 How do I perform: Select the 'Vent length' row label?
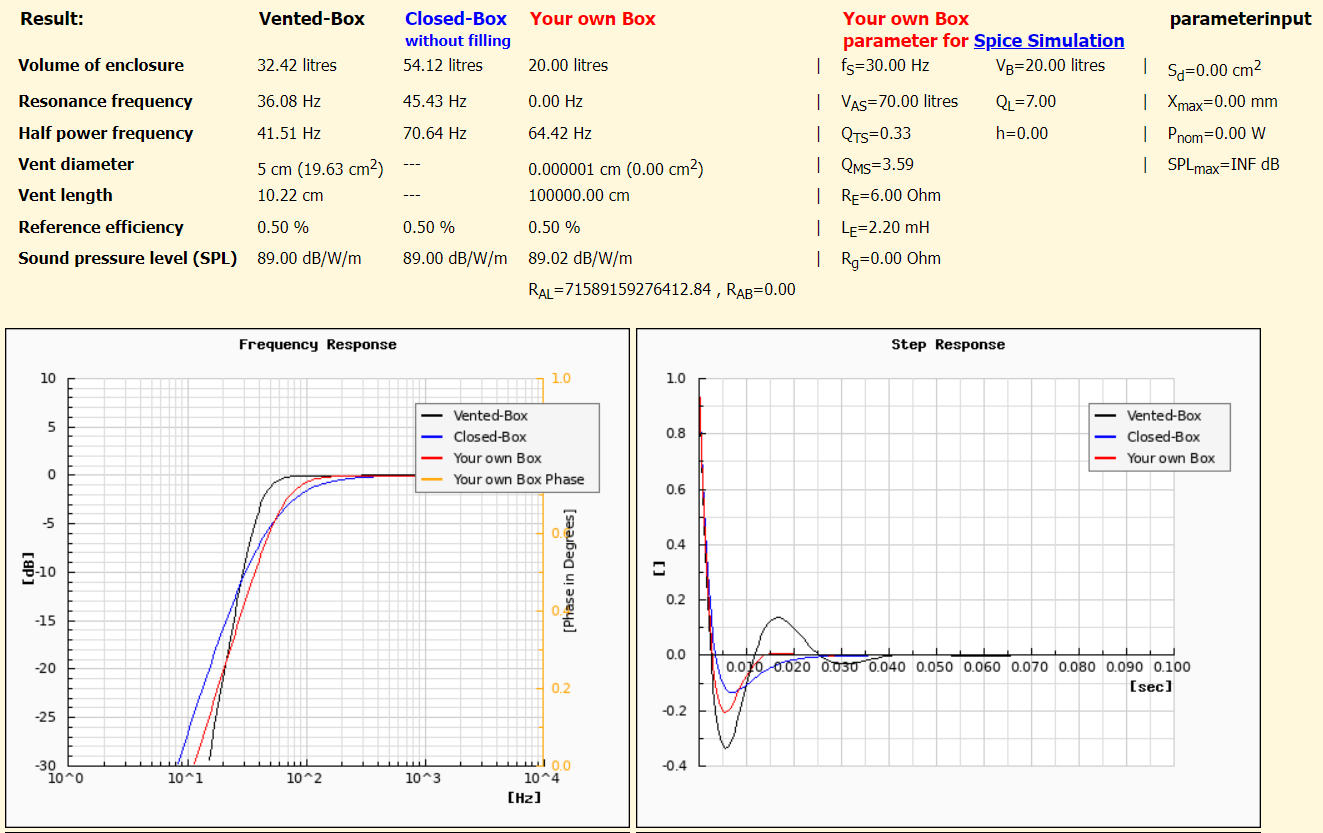click(65, 195)
